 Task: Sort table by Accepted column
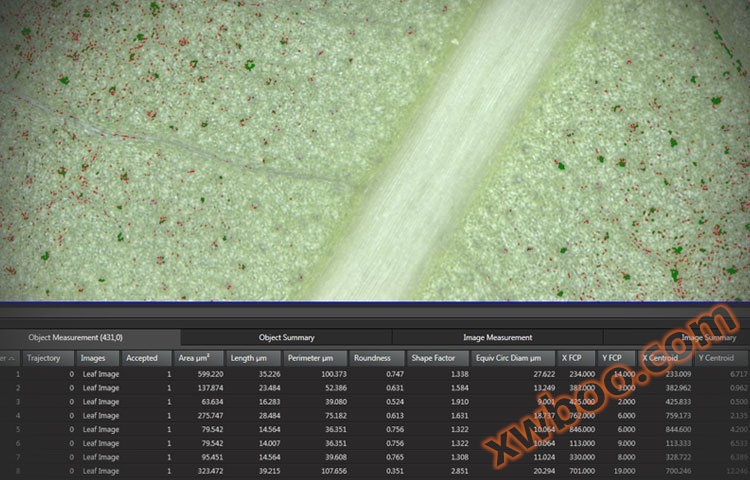145,357
